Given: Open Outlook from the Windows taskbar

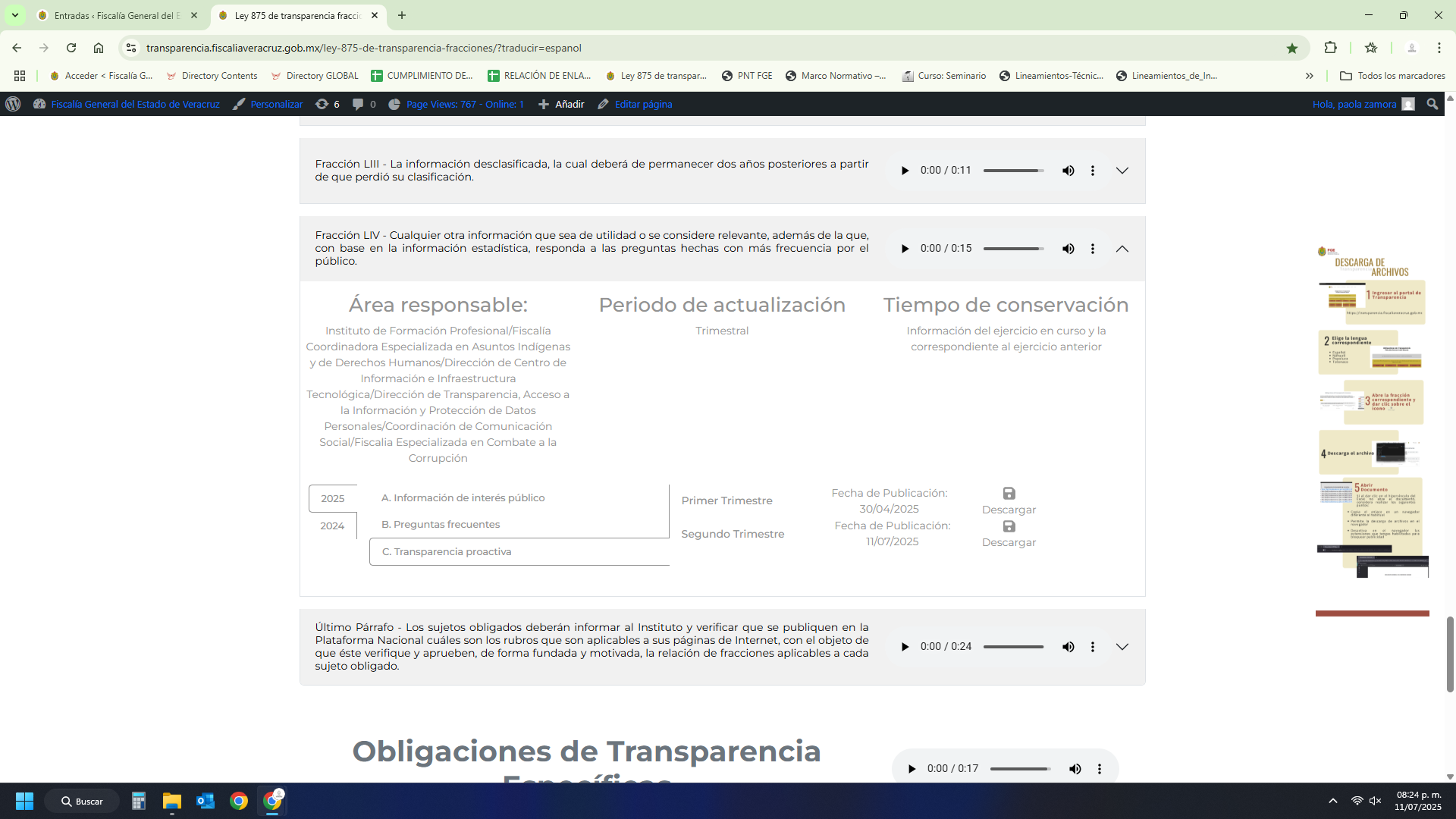Looking at the screenshot, I should (x=205, y=801).
